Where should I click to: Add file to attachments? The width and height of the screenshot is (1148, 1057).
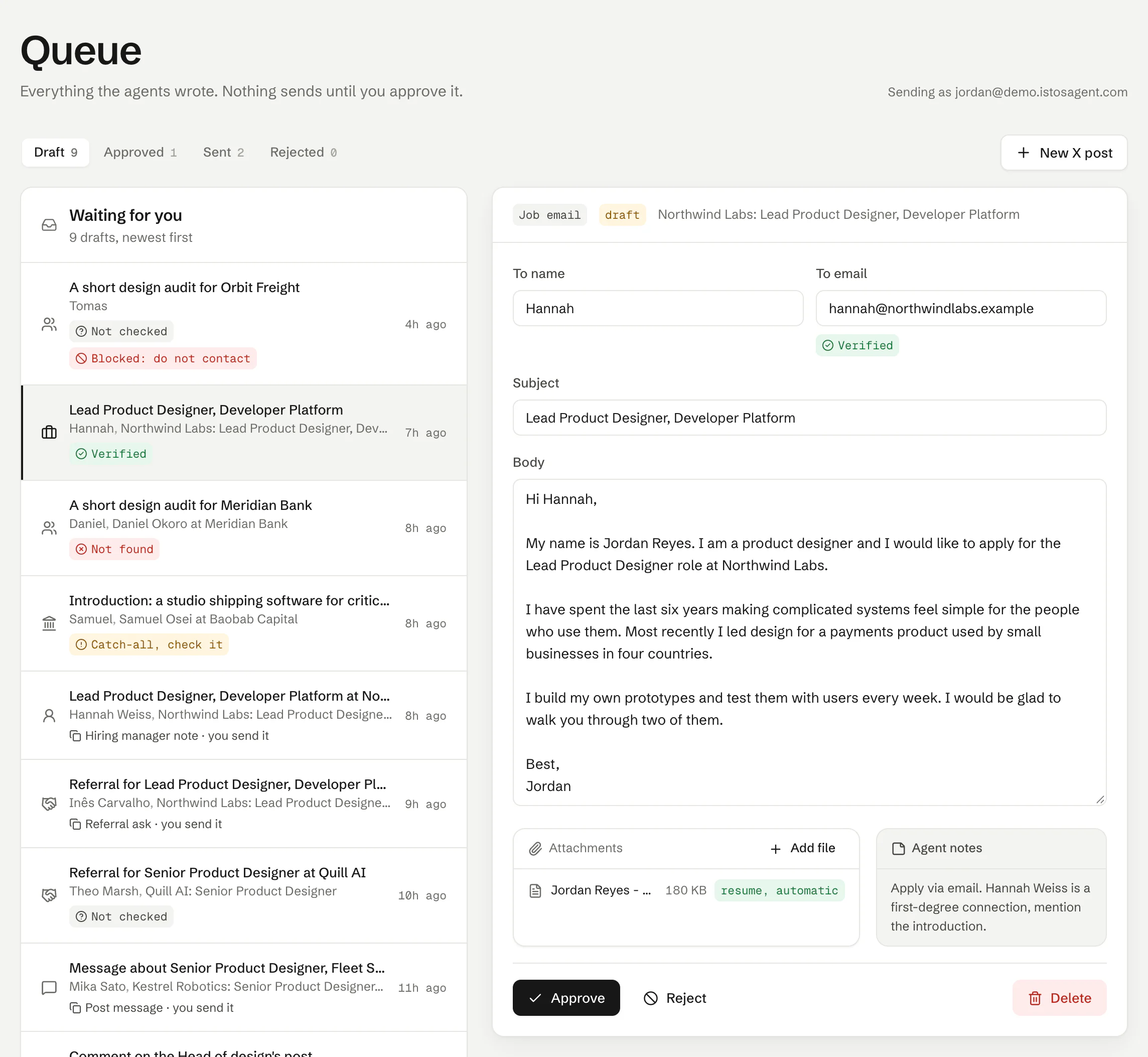click(803, 848)
